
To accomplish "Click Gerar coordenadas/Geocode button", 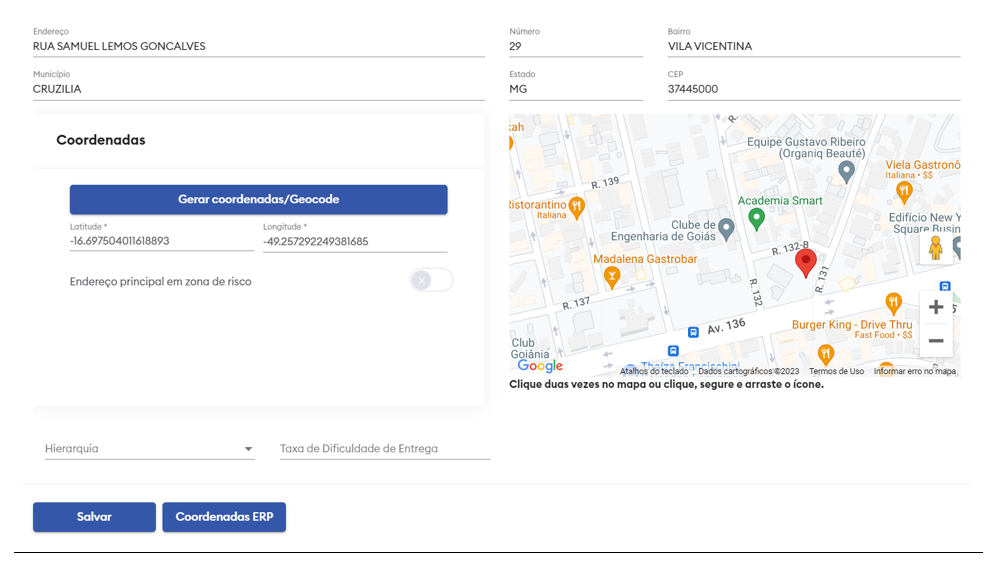I will point(258,199).
